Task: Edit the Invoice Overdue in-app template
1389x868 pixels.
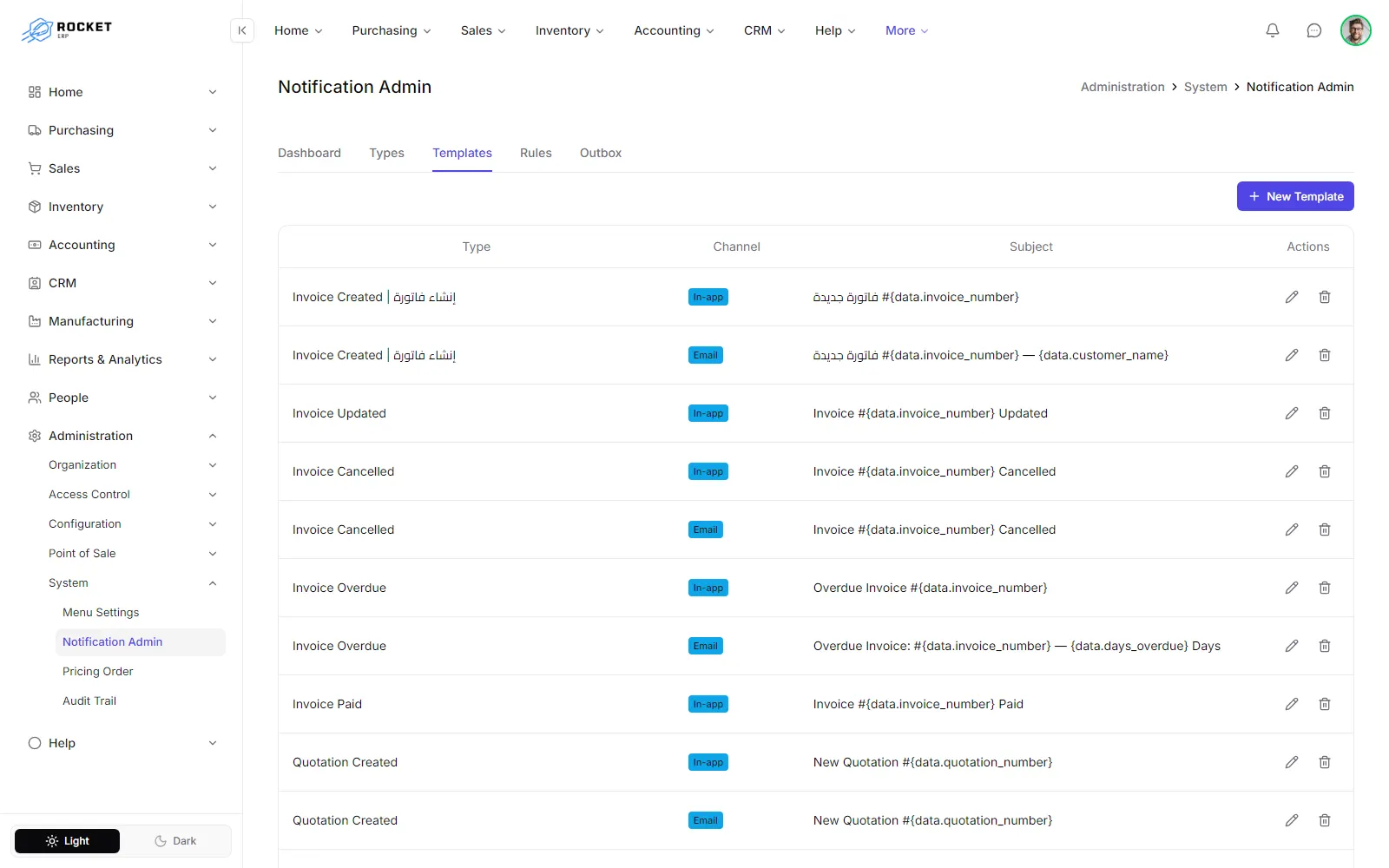Action: pos(1292,588)
